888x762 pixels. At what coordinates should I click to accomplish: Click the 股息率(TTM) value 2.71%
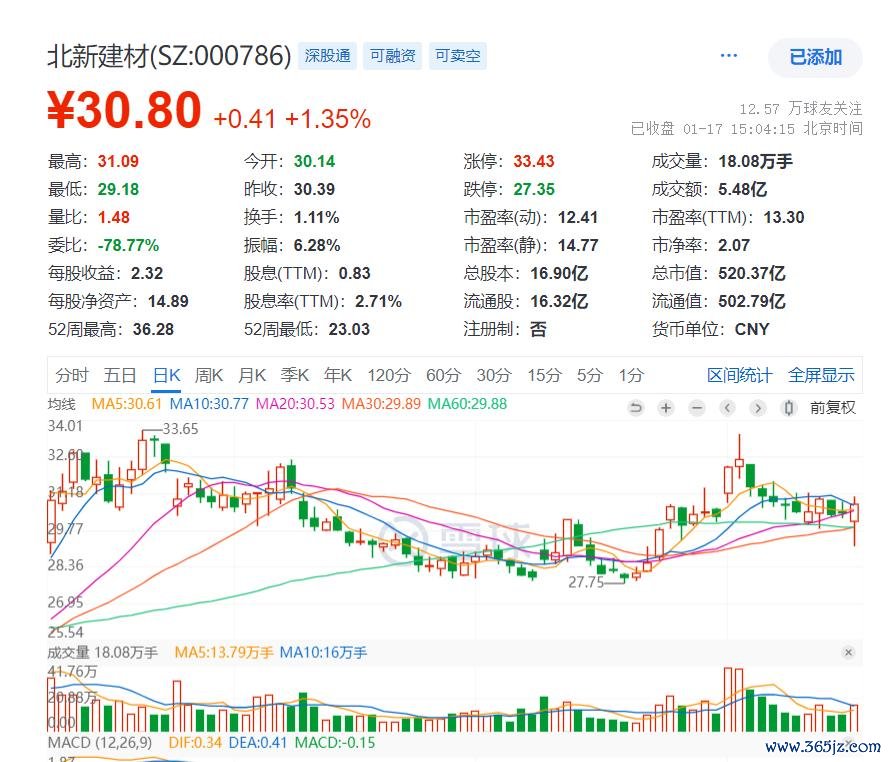378,301
